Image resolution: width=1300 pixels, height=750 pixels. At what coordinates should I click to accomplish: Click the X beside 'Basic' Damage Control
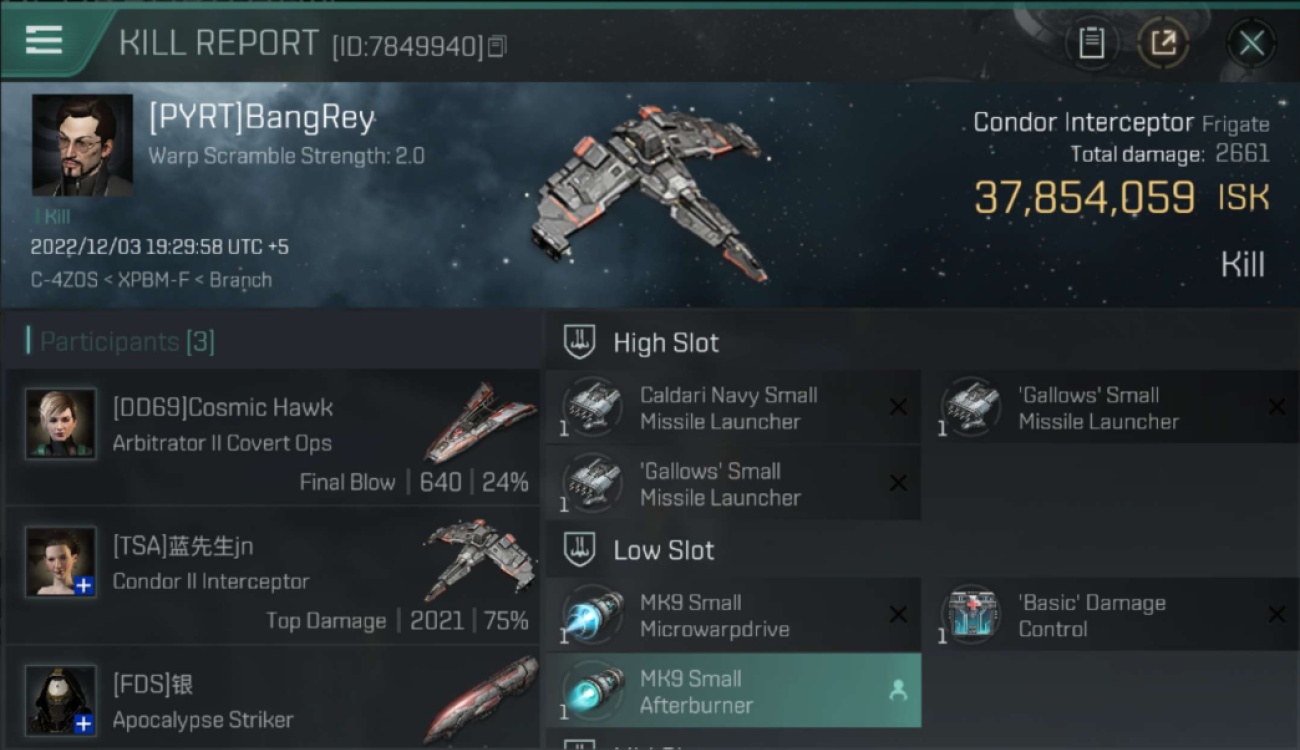point(1276,615)
